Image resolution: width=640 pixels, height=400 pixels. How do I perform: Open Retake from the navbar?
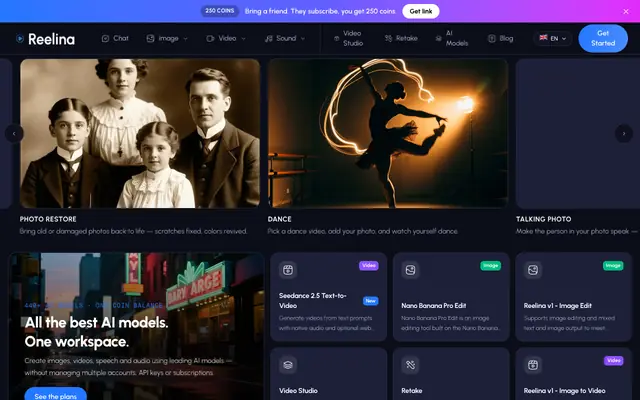(x=401, y=38)
